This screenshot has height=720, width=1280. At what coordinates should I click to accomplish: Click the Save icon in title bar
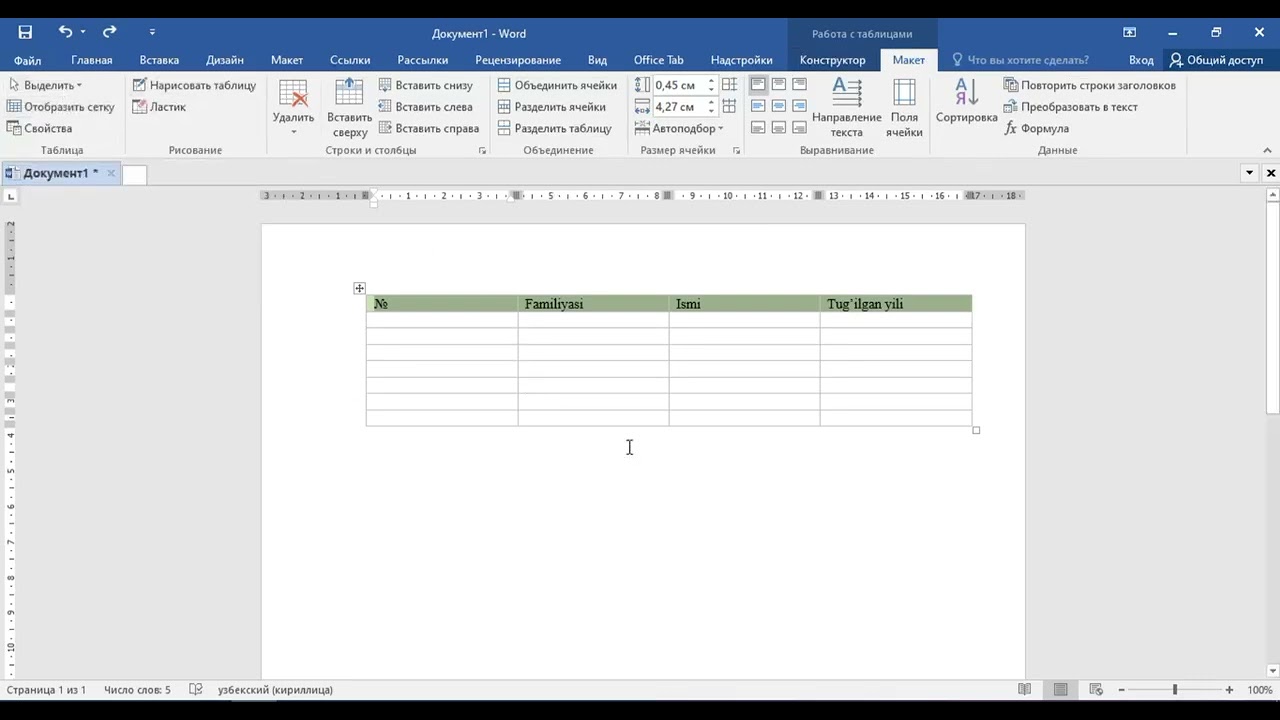click(x=25, y=32)
